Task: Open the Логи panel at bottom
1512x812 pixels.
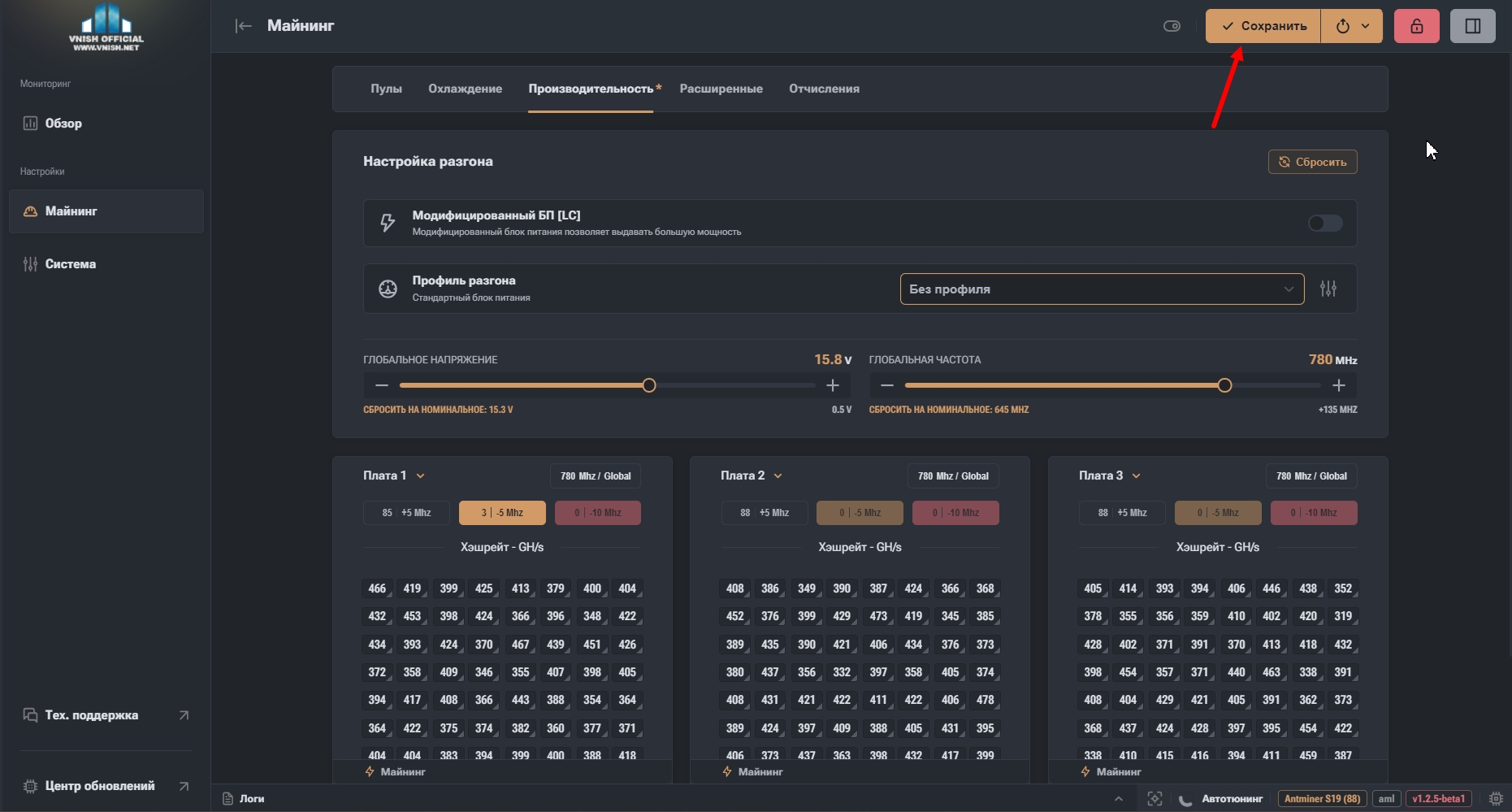Action: pos(244,799)
